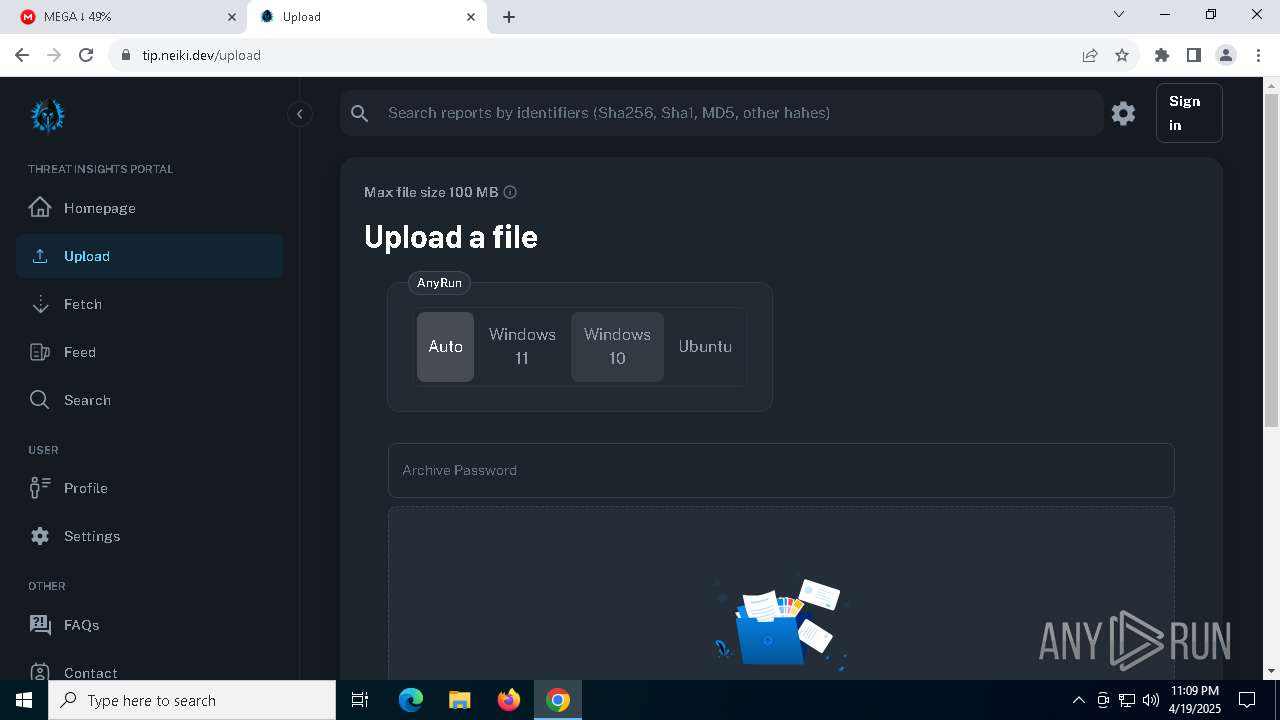Open the Profile page

coord(149,488)
